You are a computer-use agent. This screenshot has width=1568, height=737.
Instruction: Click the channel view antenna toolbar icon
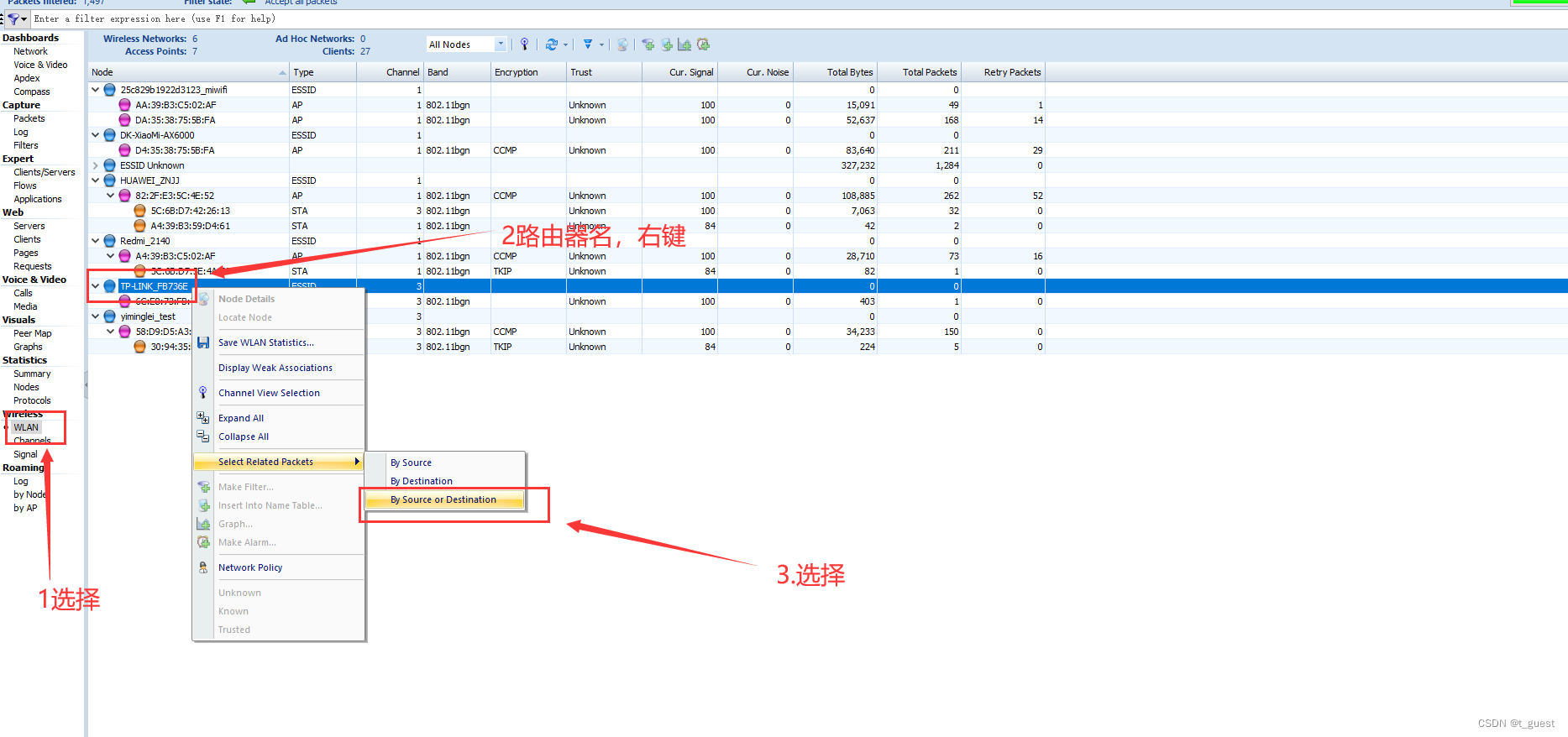pyautogui.click(x=525, y=44)
